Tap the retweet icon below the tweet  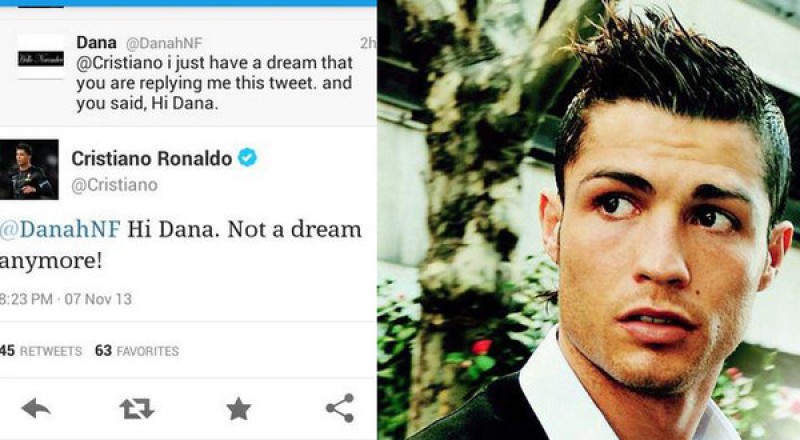pos(137,408)
